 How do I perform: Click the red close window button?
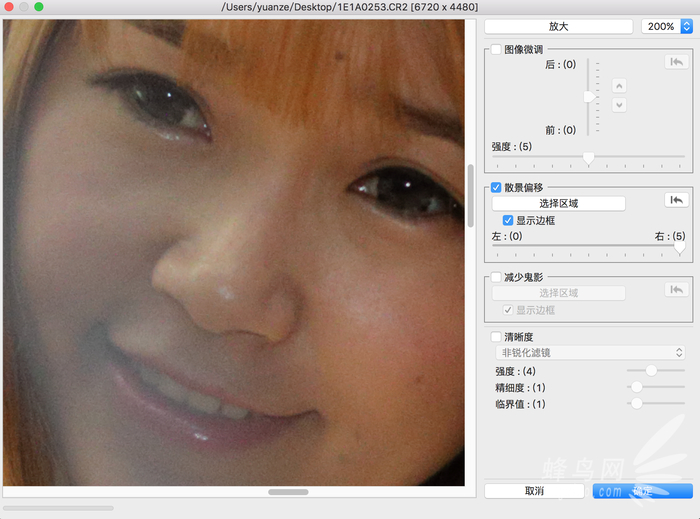click(x=8, y=7)
